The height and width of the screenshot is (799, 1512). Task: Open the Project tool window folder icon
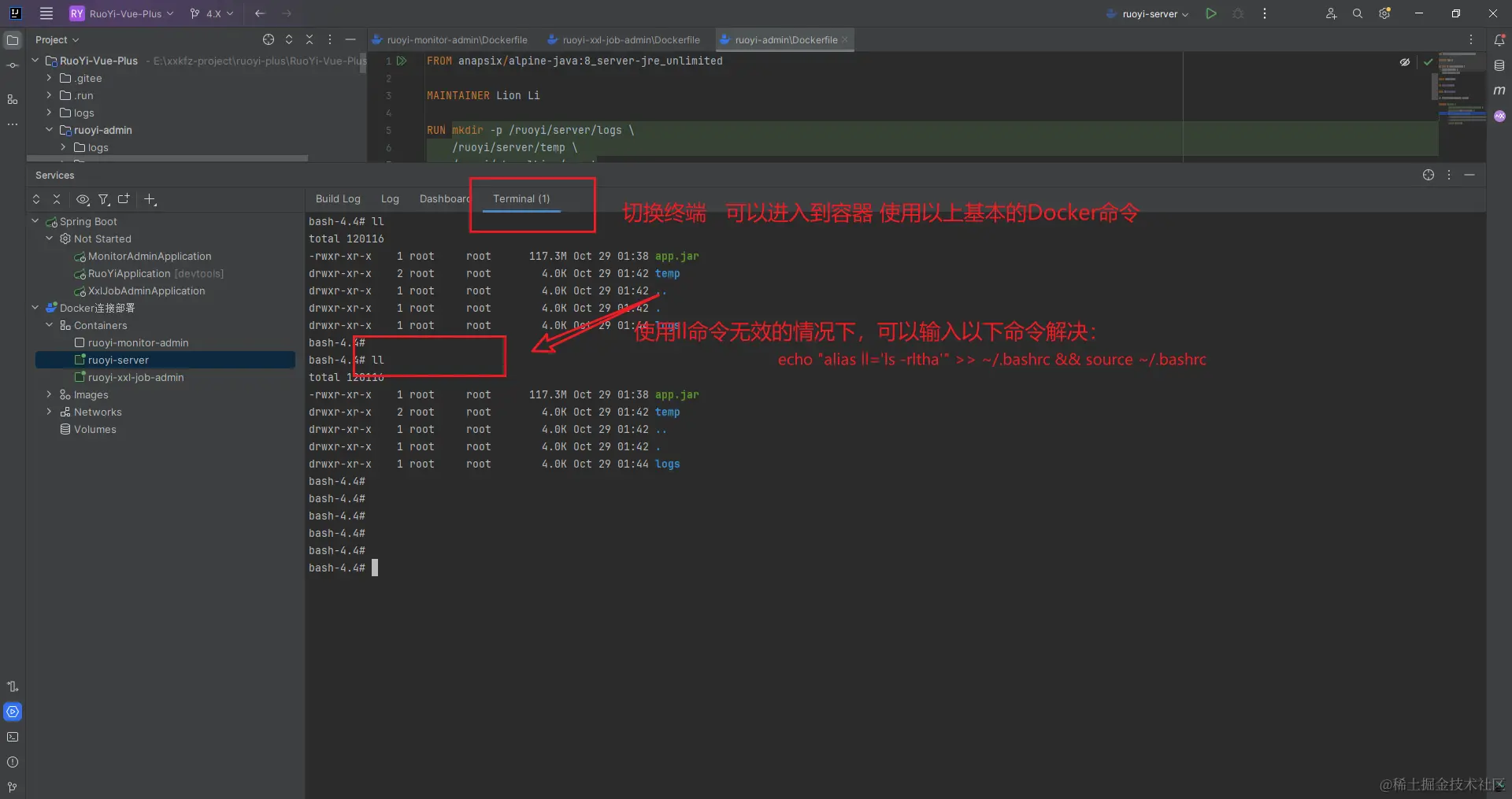coord(13,39)
